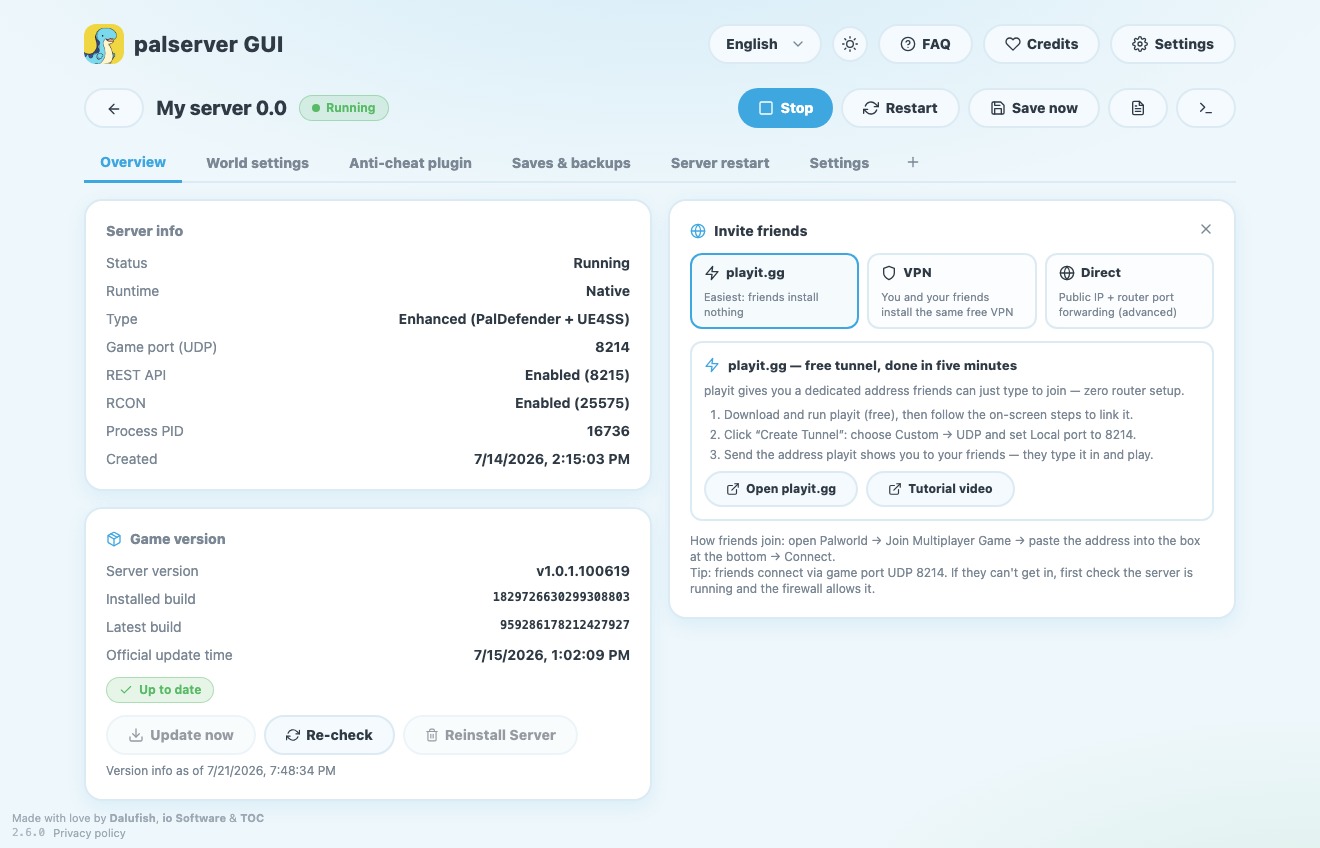
Task: Stop the running server
Action: tap(785, 108)
